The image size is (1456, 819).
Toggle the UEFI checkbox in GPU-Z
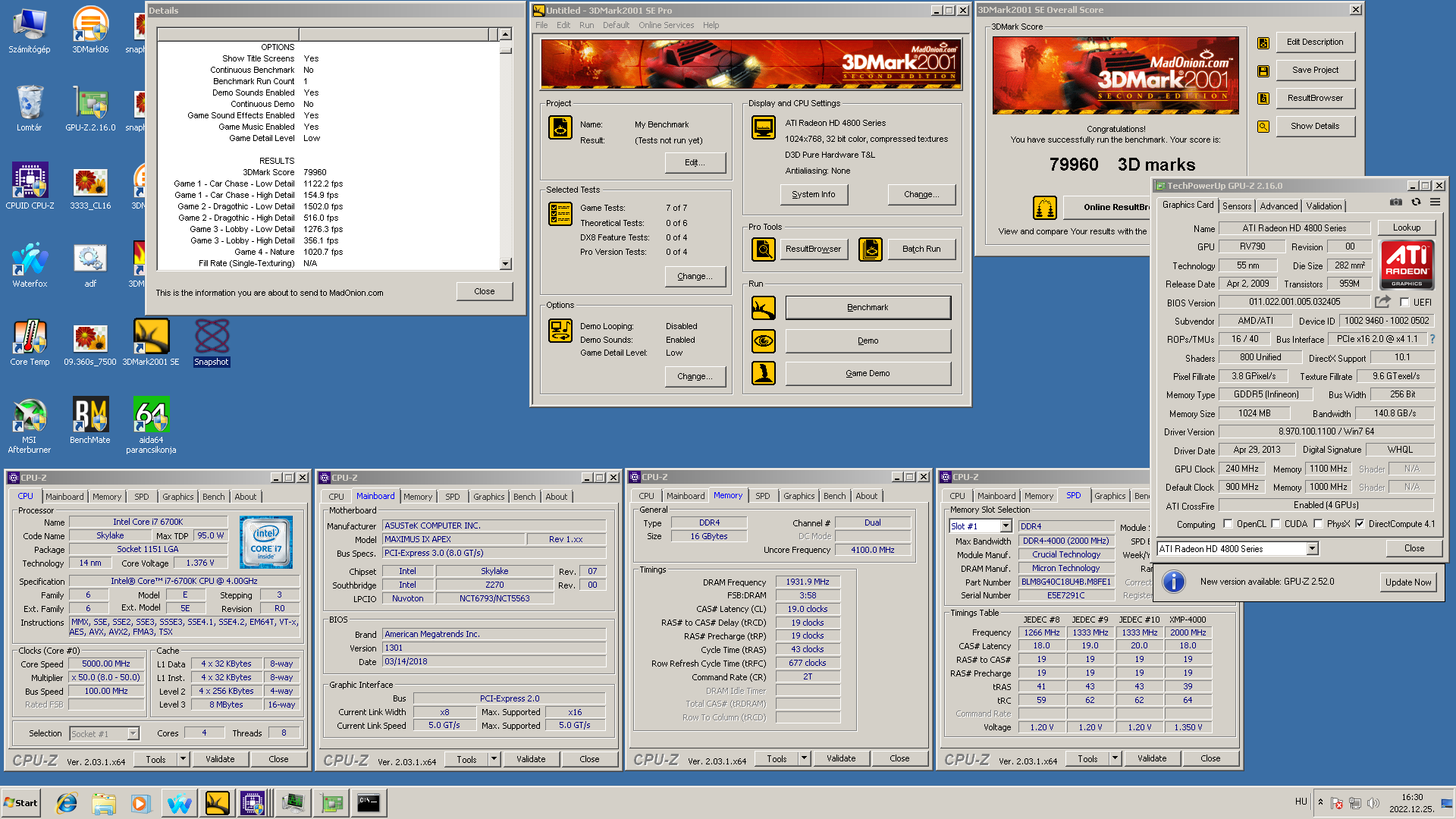(1405, 303)
